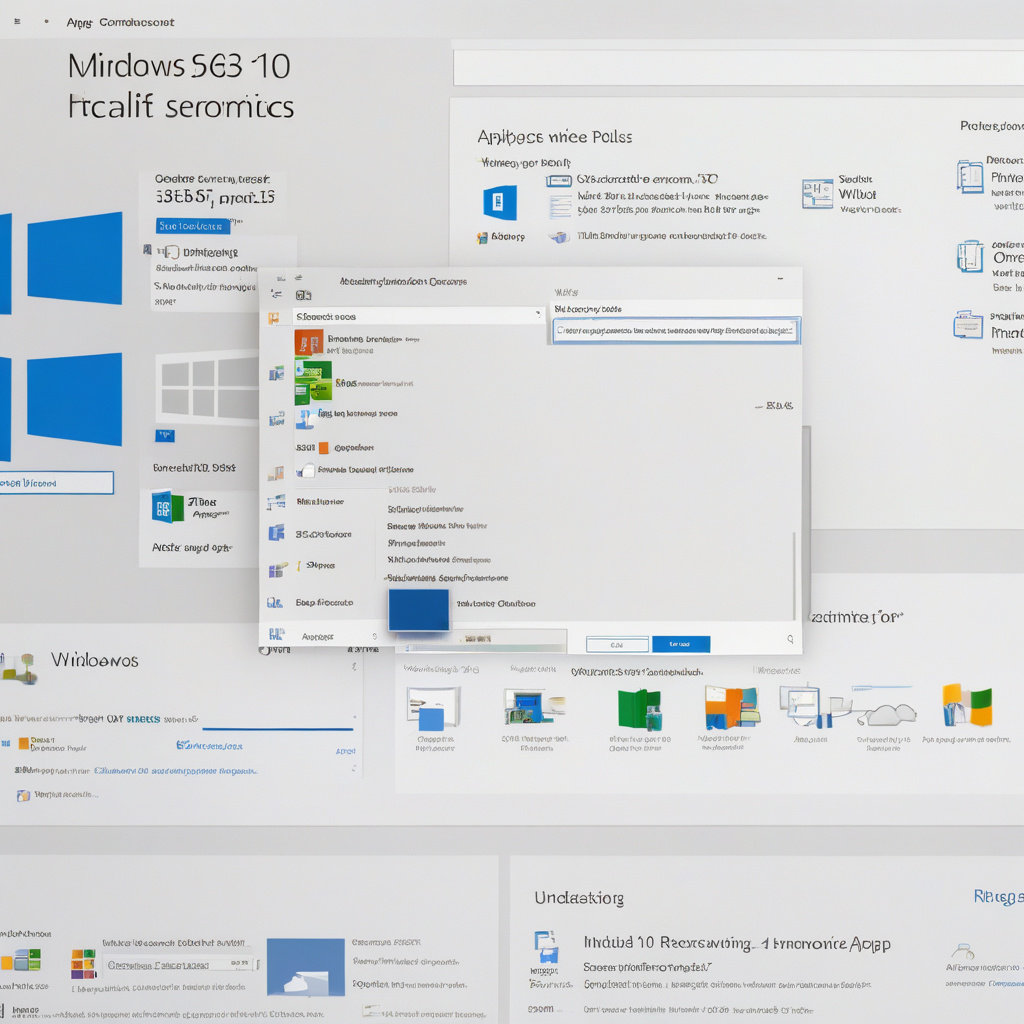
Task: Click the magnifier icon at the dialog's bottom-right
Action: click(790, 639)
